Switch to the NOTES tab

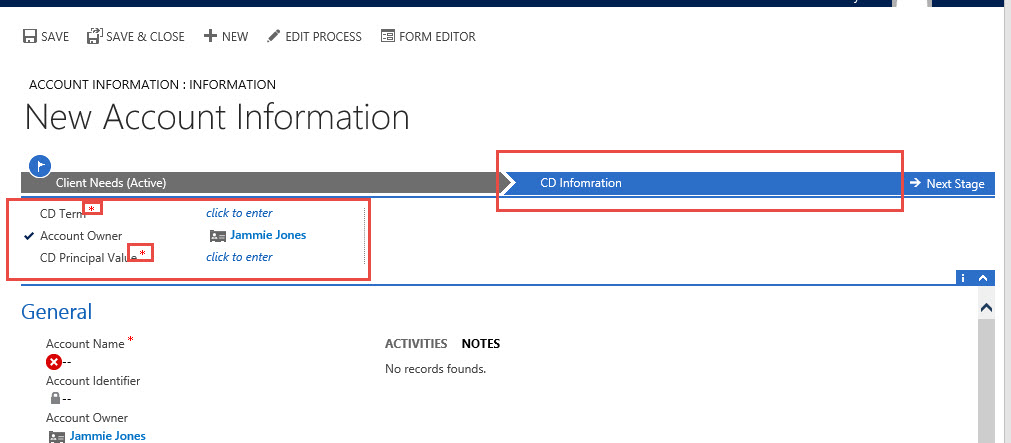[480, 344]
